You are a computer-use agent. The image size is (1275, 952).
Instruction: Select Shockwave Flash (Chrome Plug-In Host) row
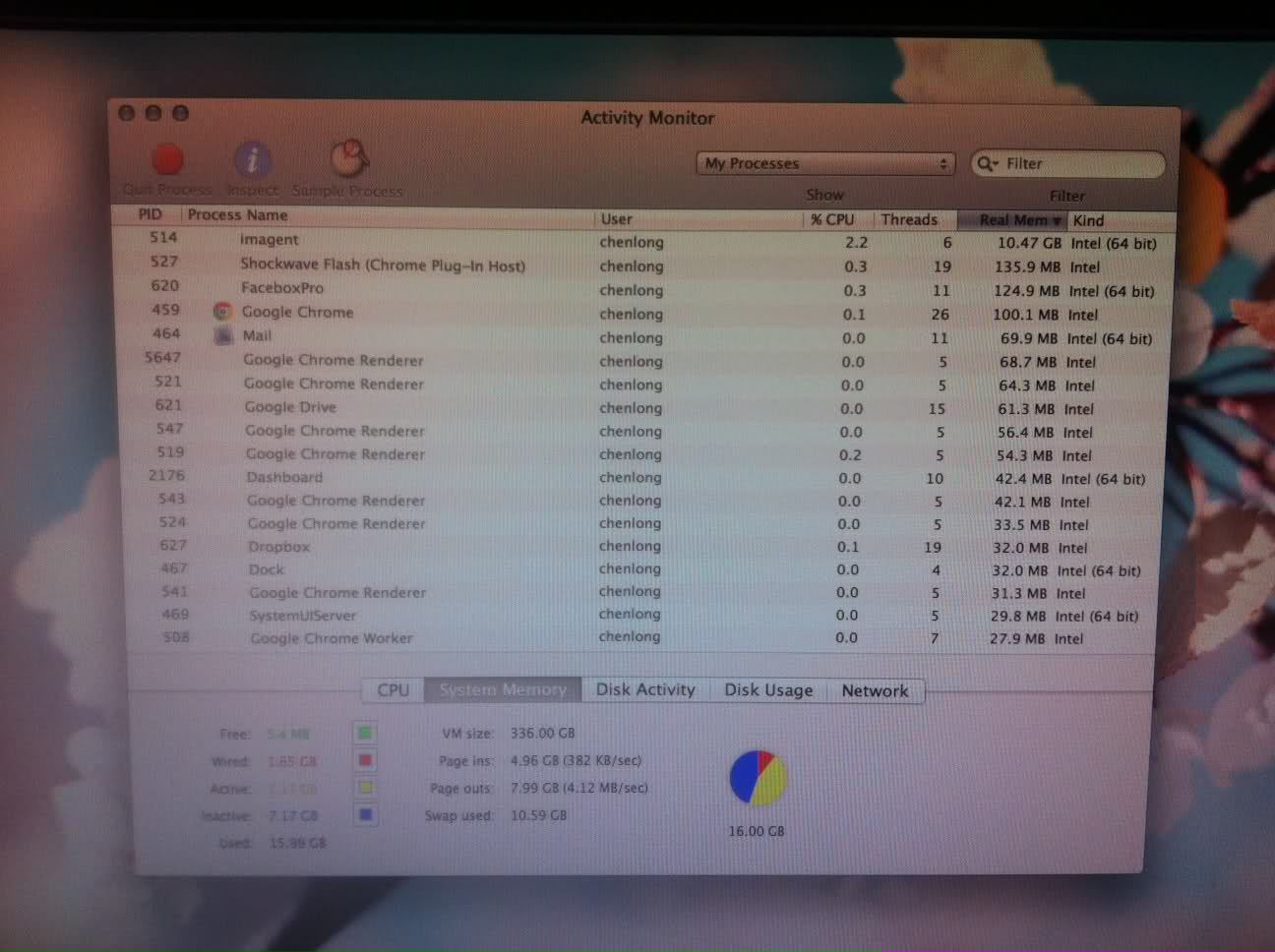tap(643, 266)
